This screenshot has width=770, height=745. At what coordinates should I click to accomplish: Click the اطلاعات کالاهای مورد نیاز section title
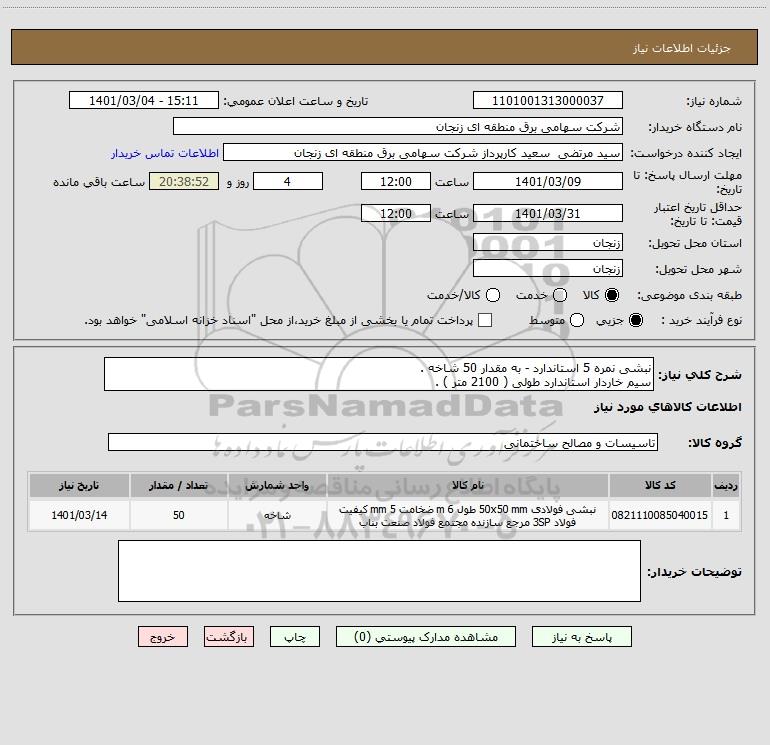667,407
